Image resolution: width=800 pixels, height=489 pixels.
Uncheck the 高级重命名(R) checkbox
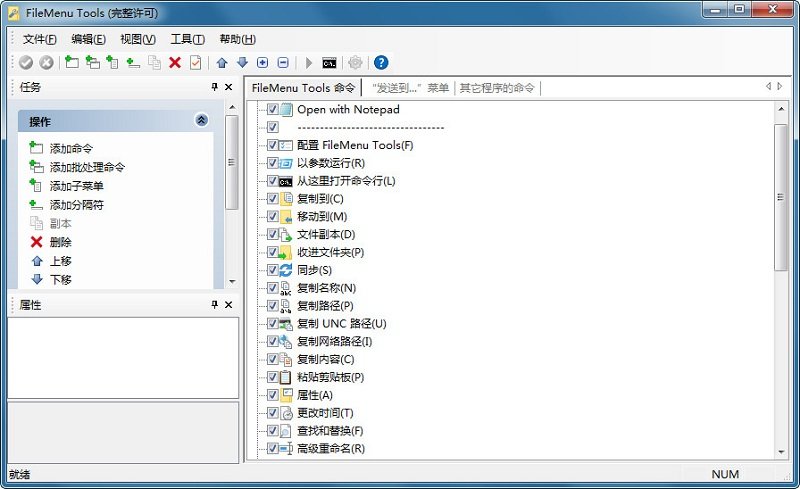(273, 448)
